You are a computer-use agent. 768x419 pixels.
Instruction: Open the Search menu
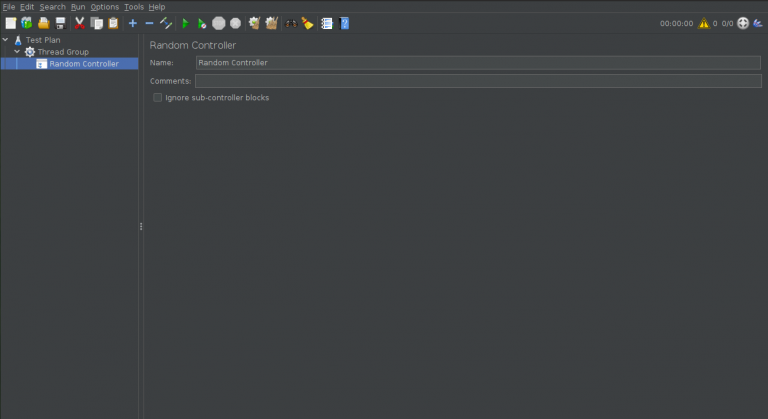52,7
